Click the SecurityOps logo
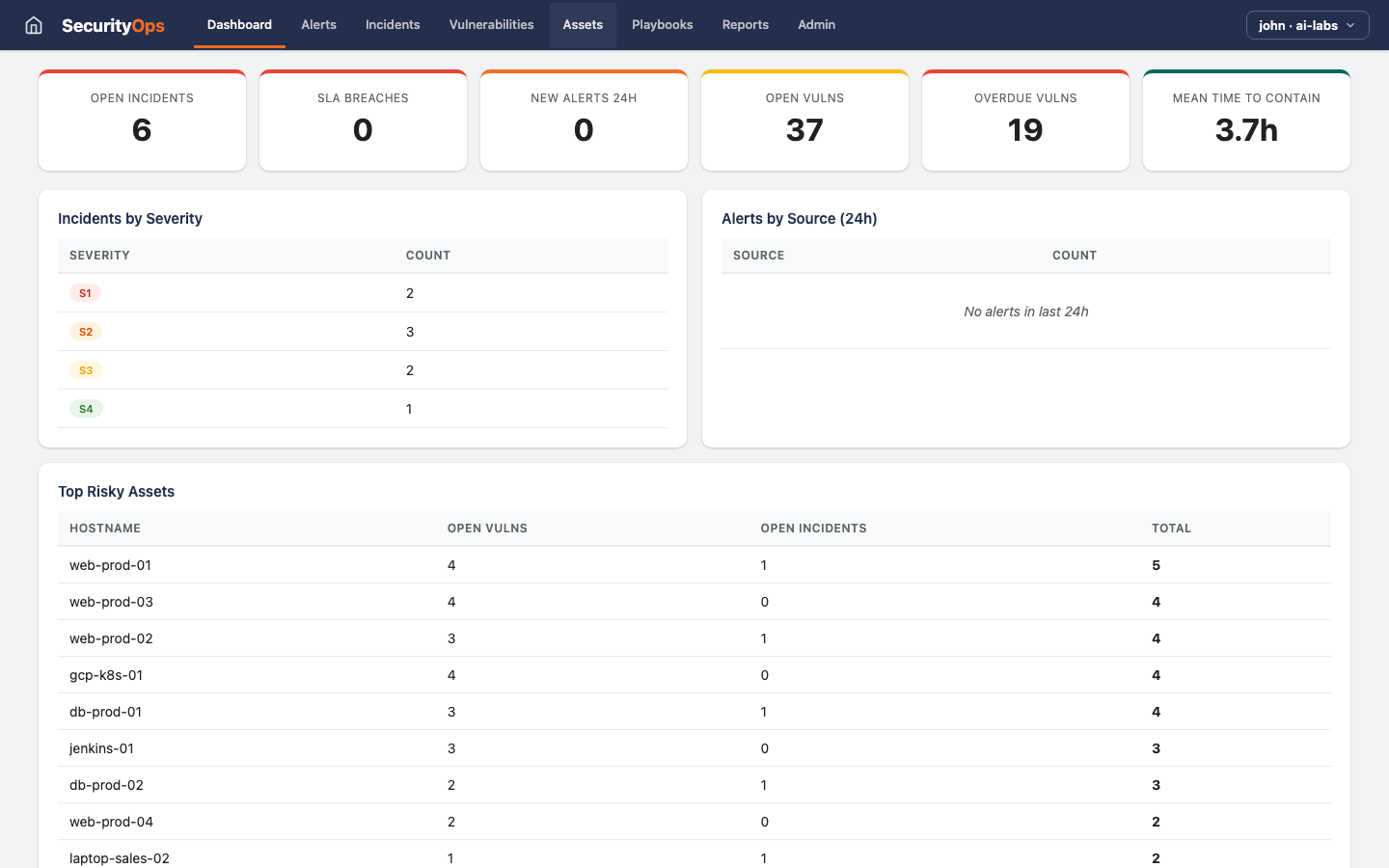This screenshot has width=1389, height=868. [113, 25]
